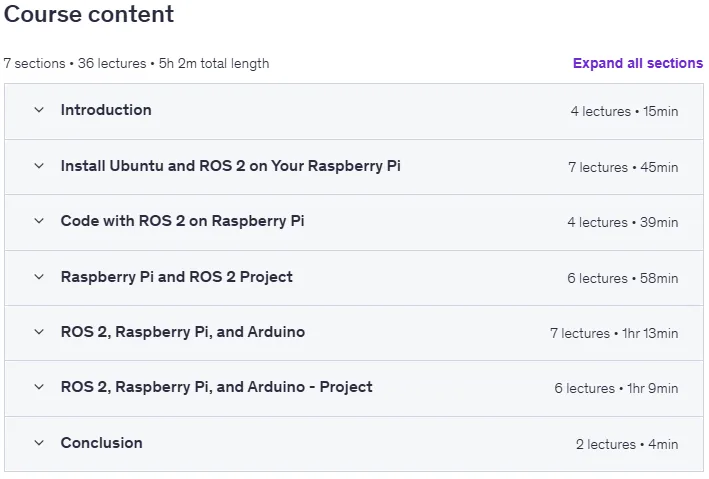This screenshot has width=709, height=479.
Task: Click Expand all sections link
Action: pyautogui.click(x=638, y=63)
